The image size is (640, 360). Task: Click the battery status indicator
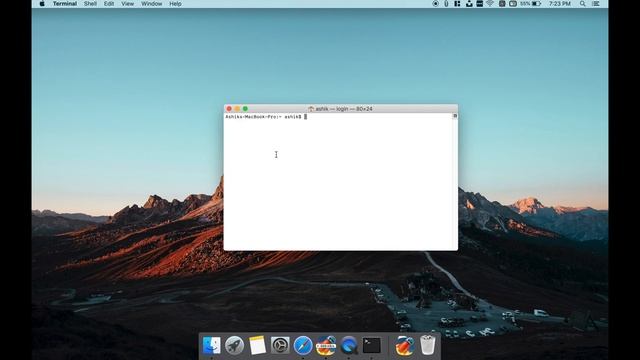531,4
